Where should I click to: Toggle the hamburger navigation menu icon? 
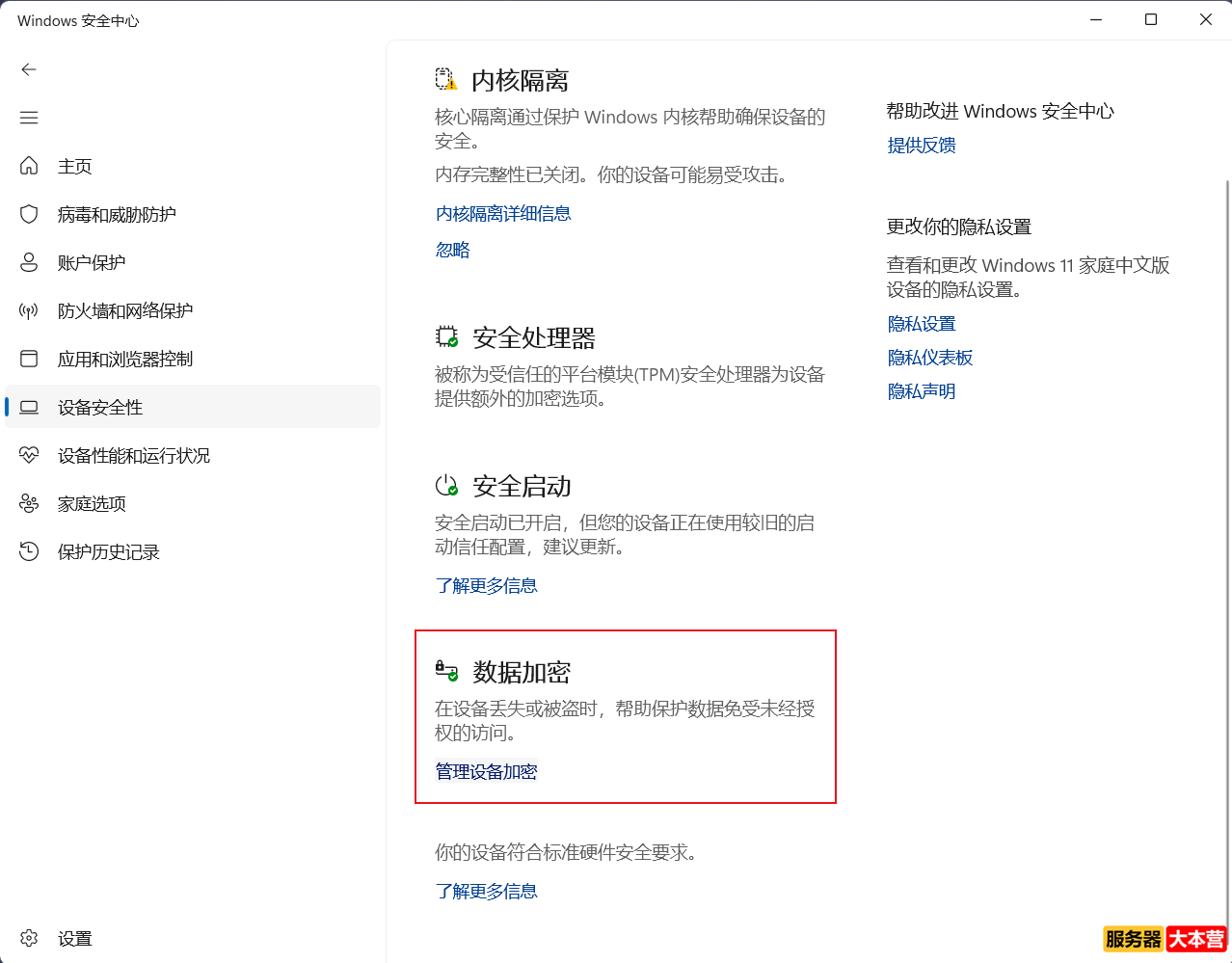pos(29,118)
